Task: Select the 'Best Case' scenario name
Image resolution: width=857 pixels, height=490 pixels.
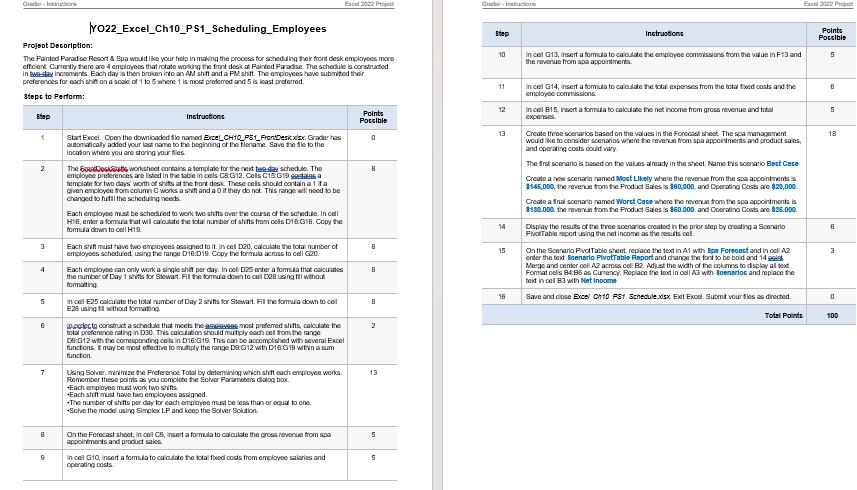Action: coord(782,164)
